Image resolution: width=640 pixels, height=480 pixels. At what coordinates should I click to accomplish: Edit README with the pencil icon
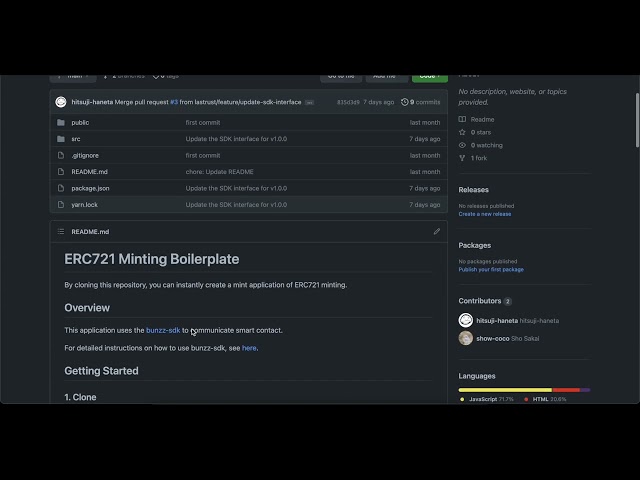(437, 231)
